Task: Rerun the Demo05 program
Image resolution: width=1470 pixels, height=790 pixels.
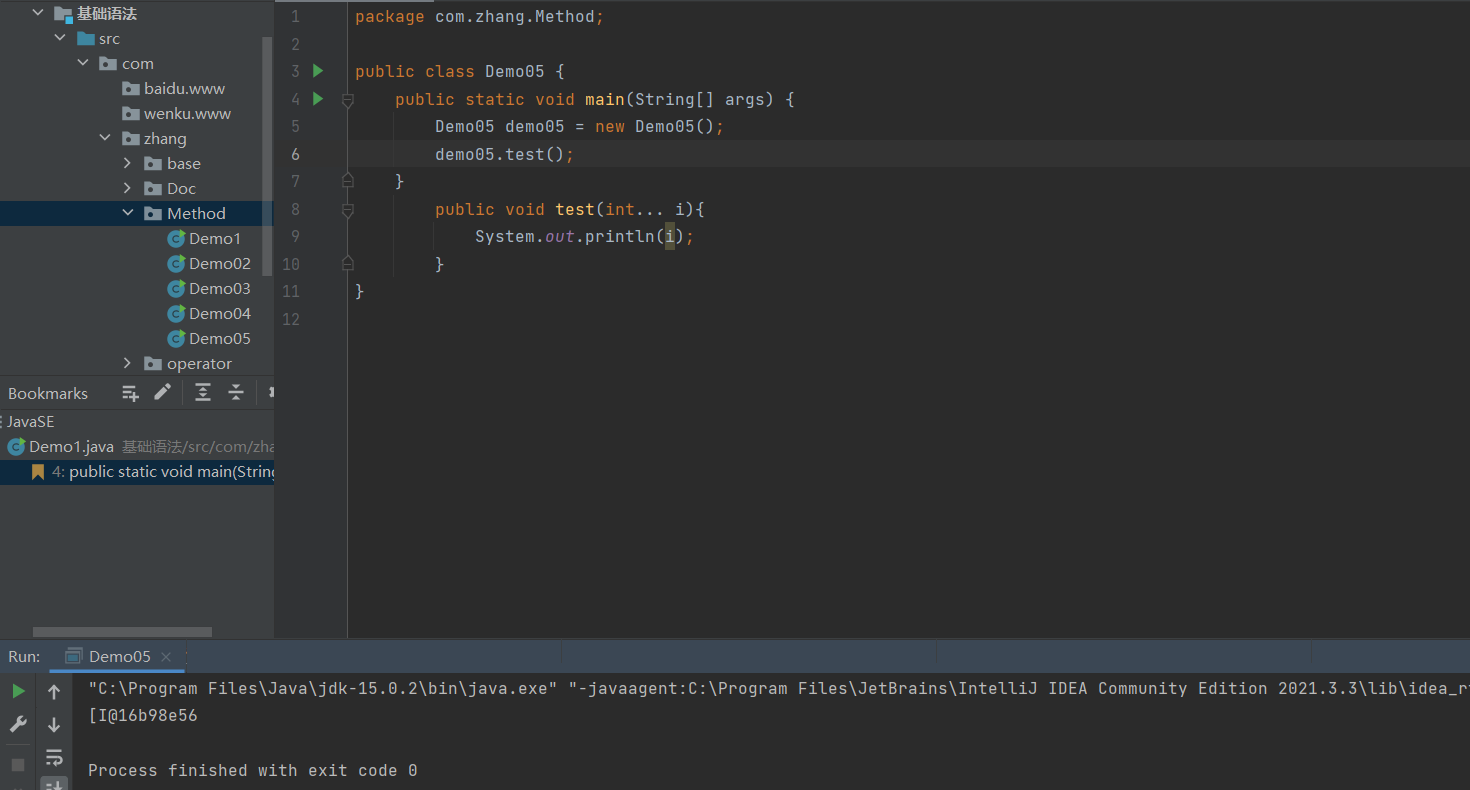Action: click(x=17, y=688)
